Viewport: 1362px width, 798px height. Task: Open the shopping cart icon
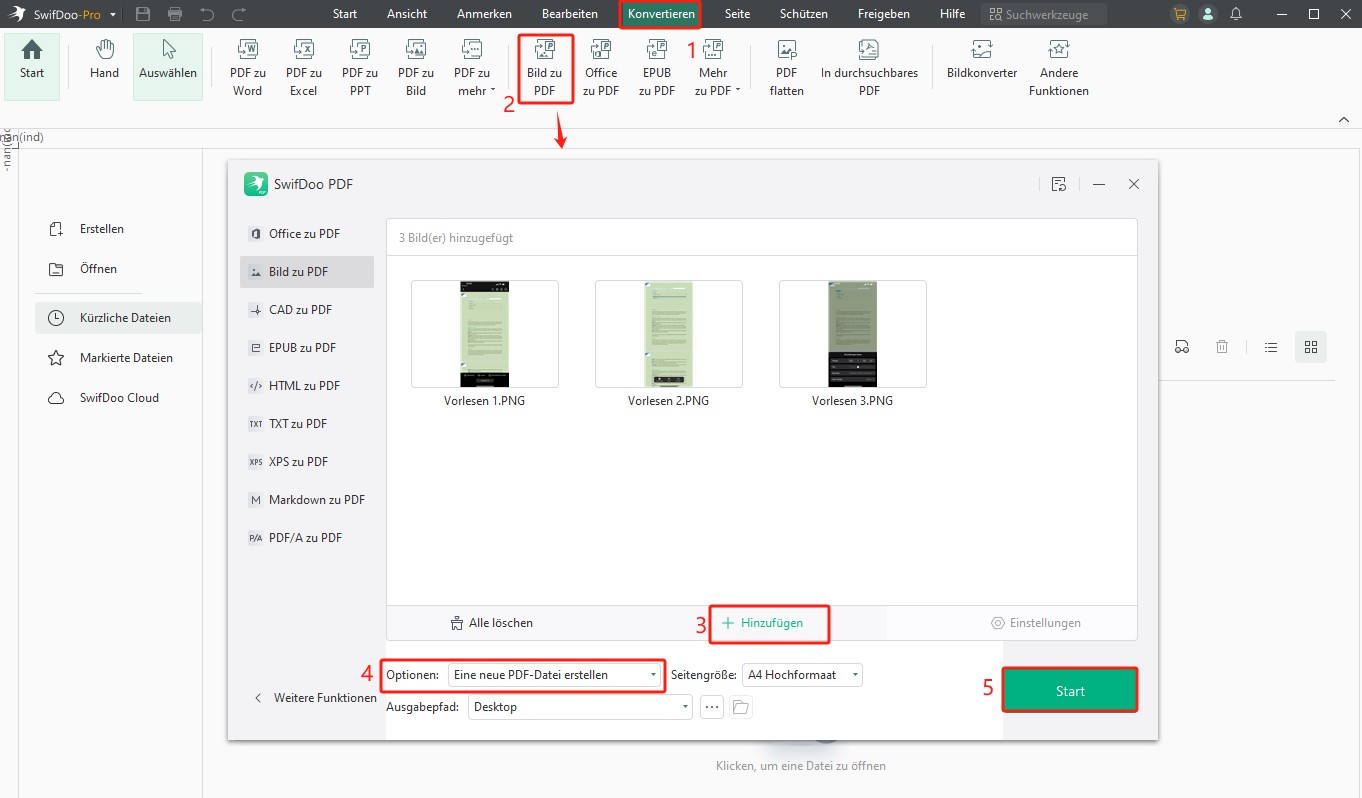point(1181,14)
